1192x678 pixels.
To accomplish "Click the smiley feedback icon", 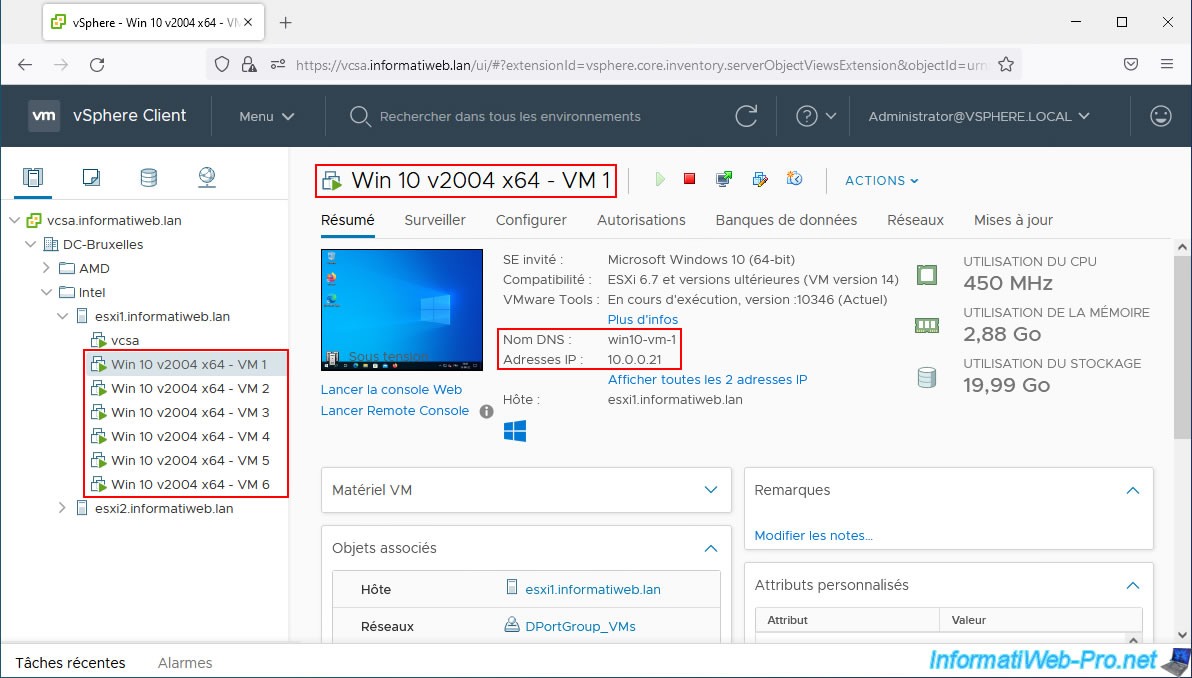I will pos(1161,116).
